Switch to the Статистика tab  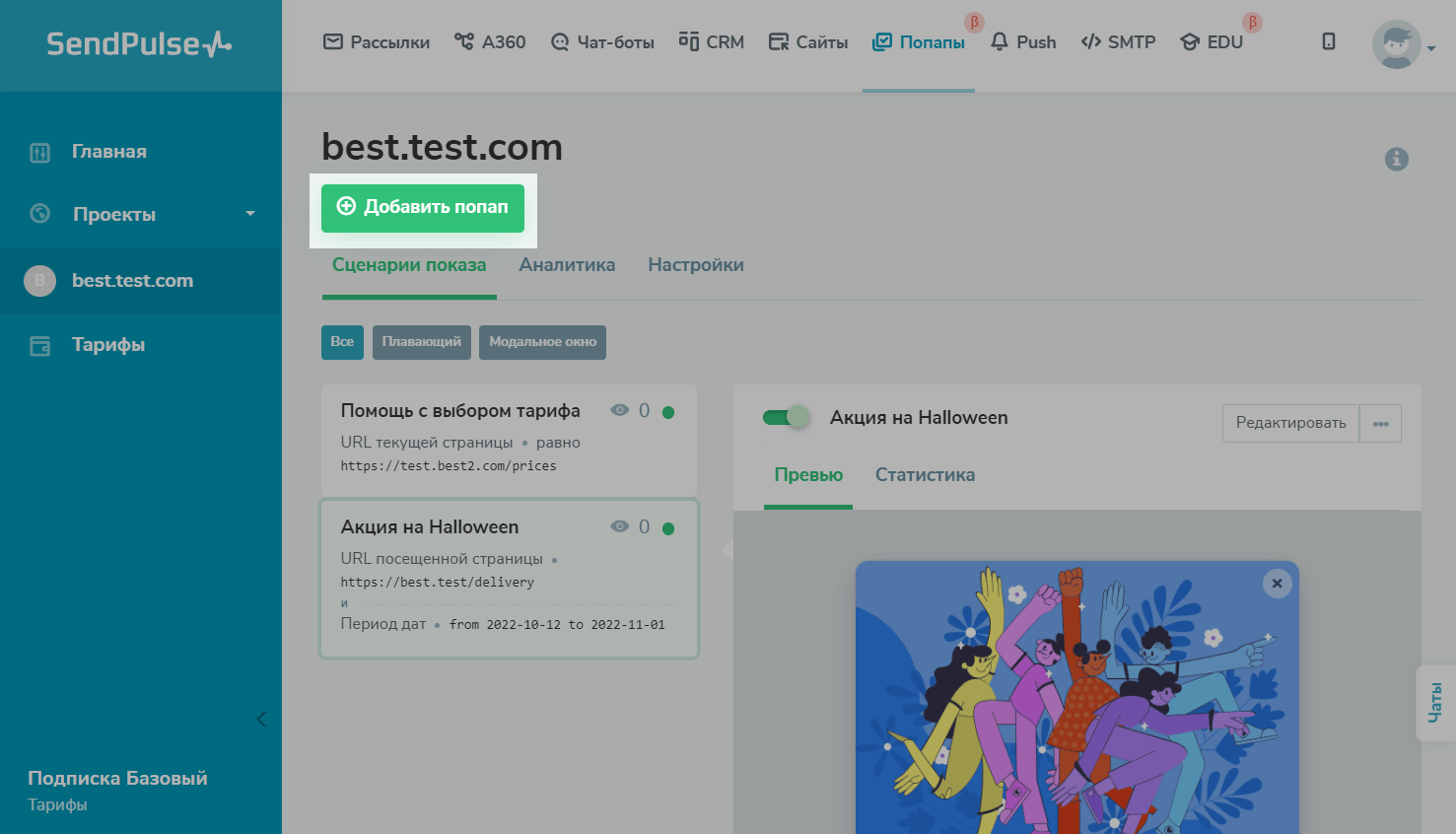(925, 475)
